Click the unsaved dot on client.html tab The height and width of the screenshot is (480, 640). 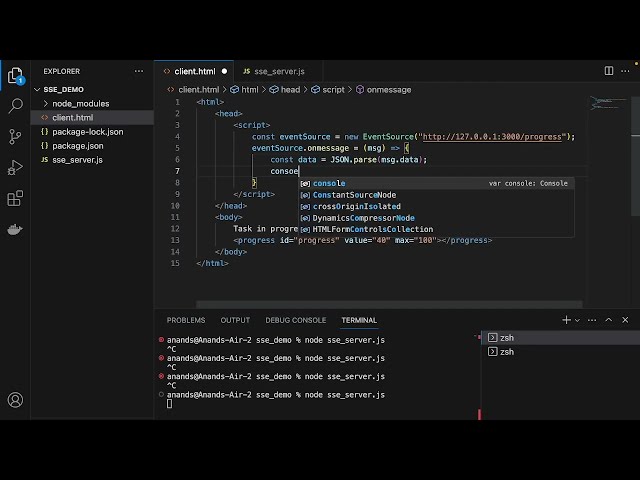224,71
